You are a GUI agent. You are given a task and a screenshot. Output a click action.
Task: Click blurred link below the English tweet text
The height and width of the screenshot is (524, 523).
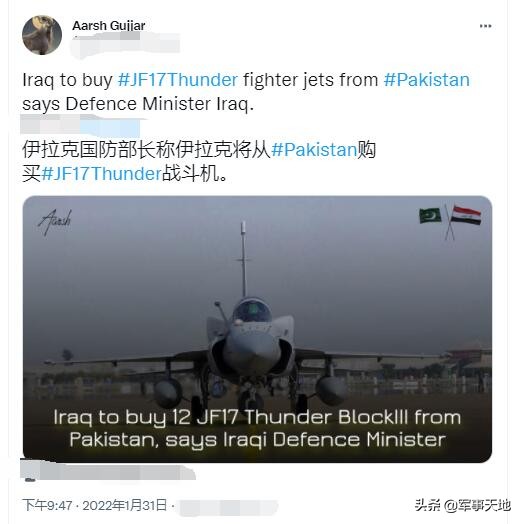pos(80,125)
